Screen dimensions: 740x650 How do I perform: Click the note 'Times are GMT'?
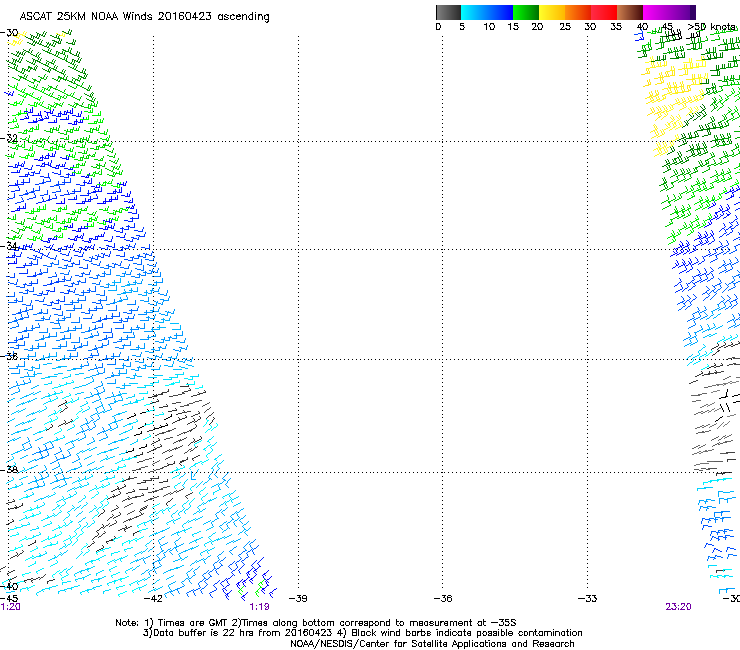(193, 623)
